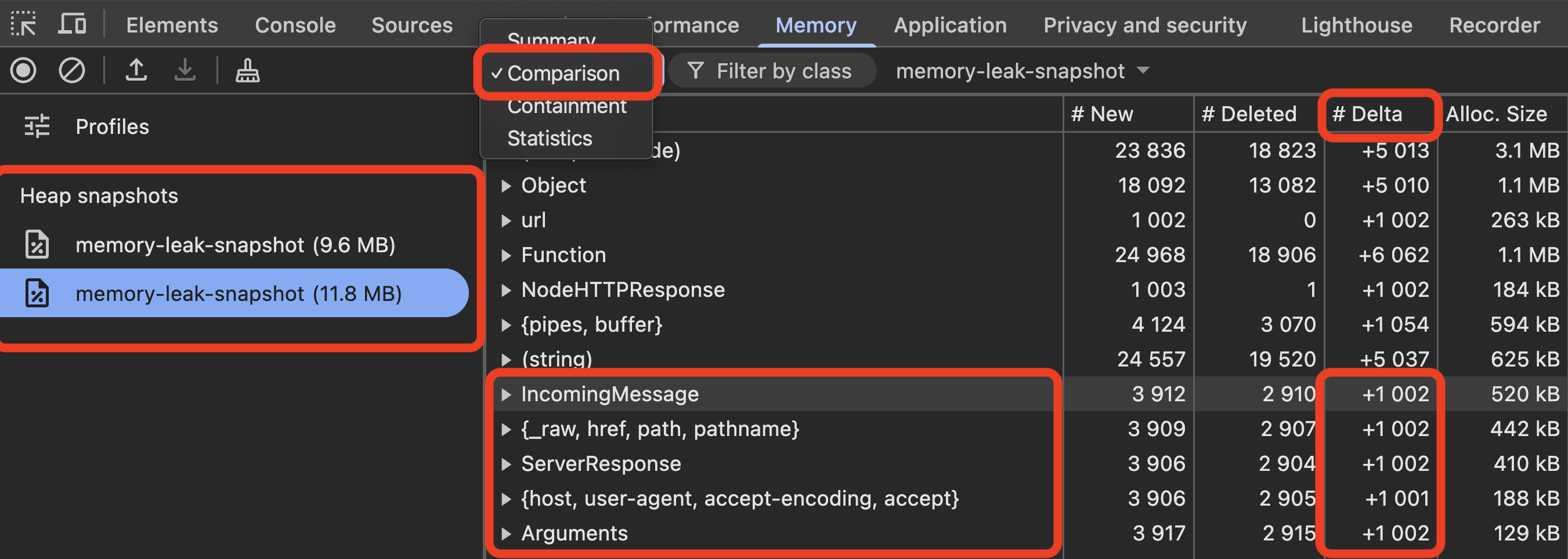Select the checked Comparison view option
This screenshot has height=559, width=1568.
click(563, 73)
